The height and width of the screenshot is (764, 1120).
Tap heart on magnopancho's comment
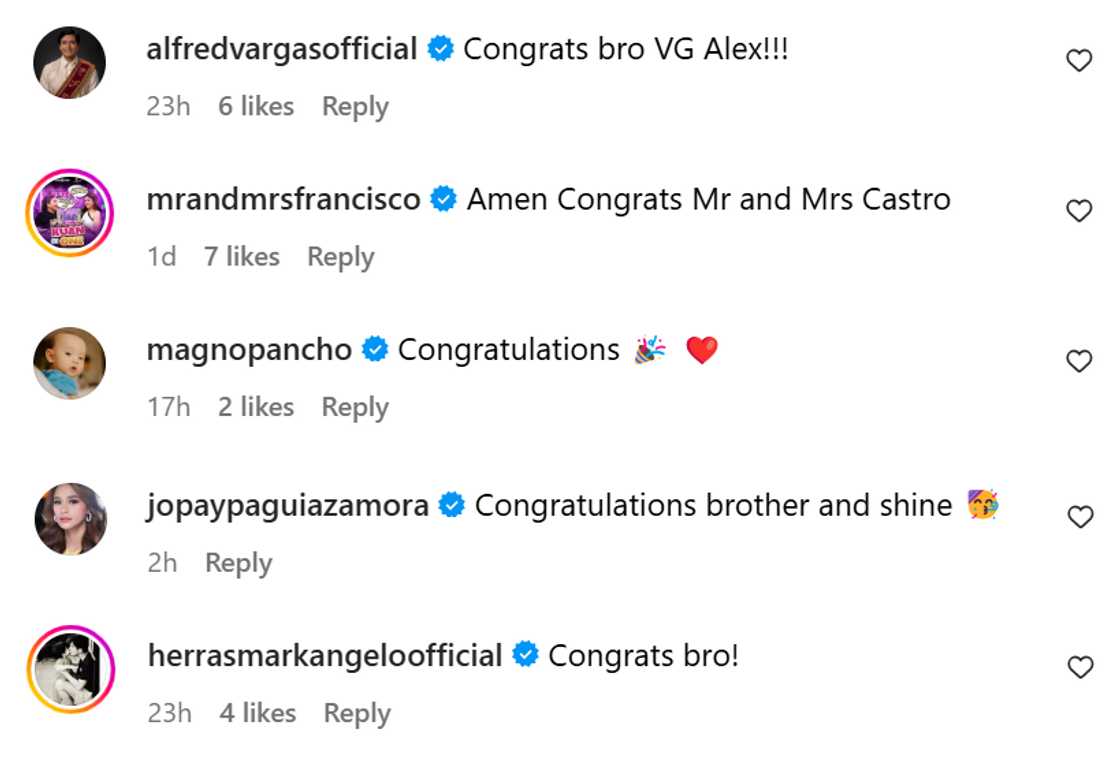(x=1079, y=361)
